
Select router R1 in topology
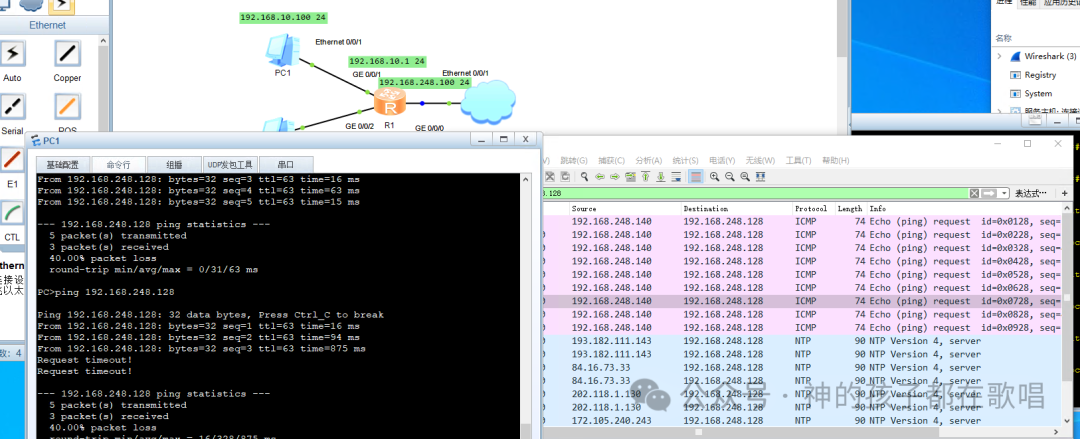pyautogui.click(x=390, y=103)
